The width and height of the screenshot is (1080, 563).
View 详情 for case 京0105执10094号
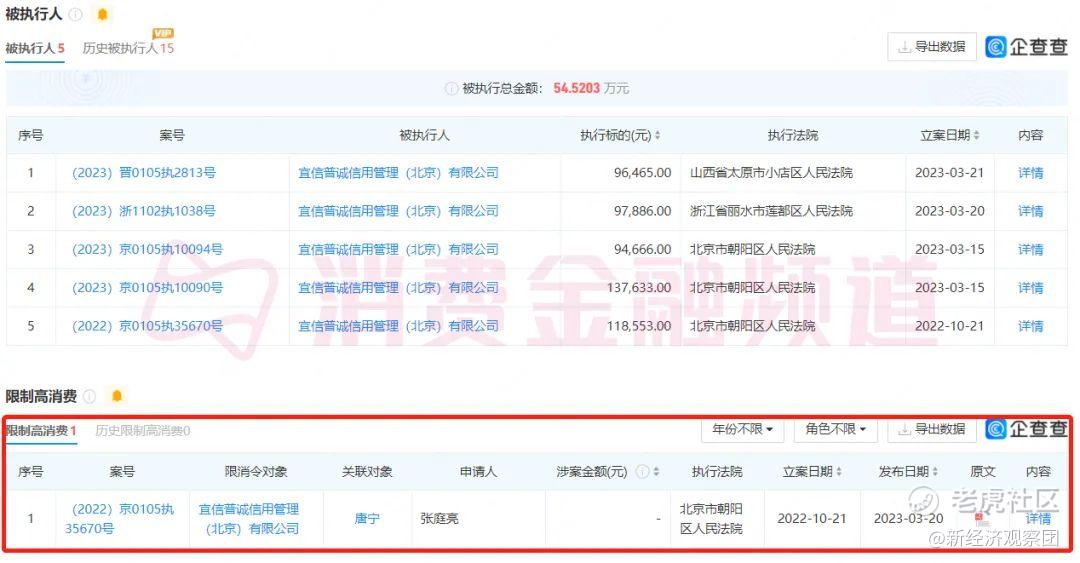(1030, 249)
